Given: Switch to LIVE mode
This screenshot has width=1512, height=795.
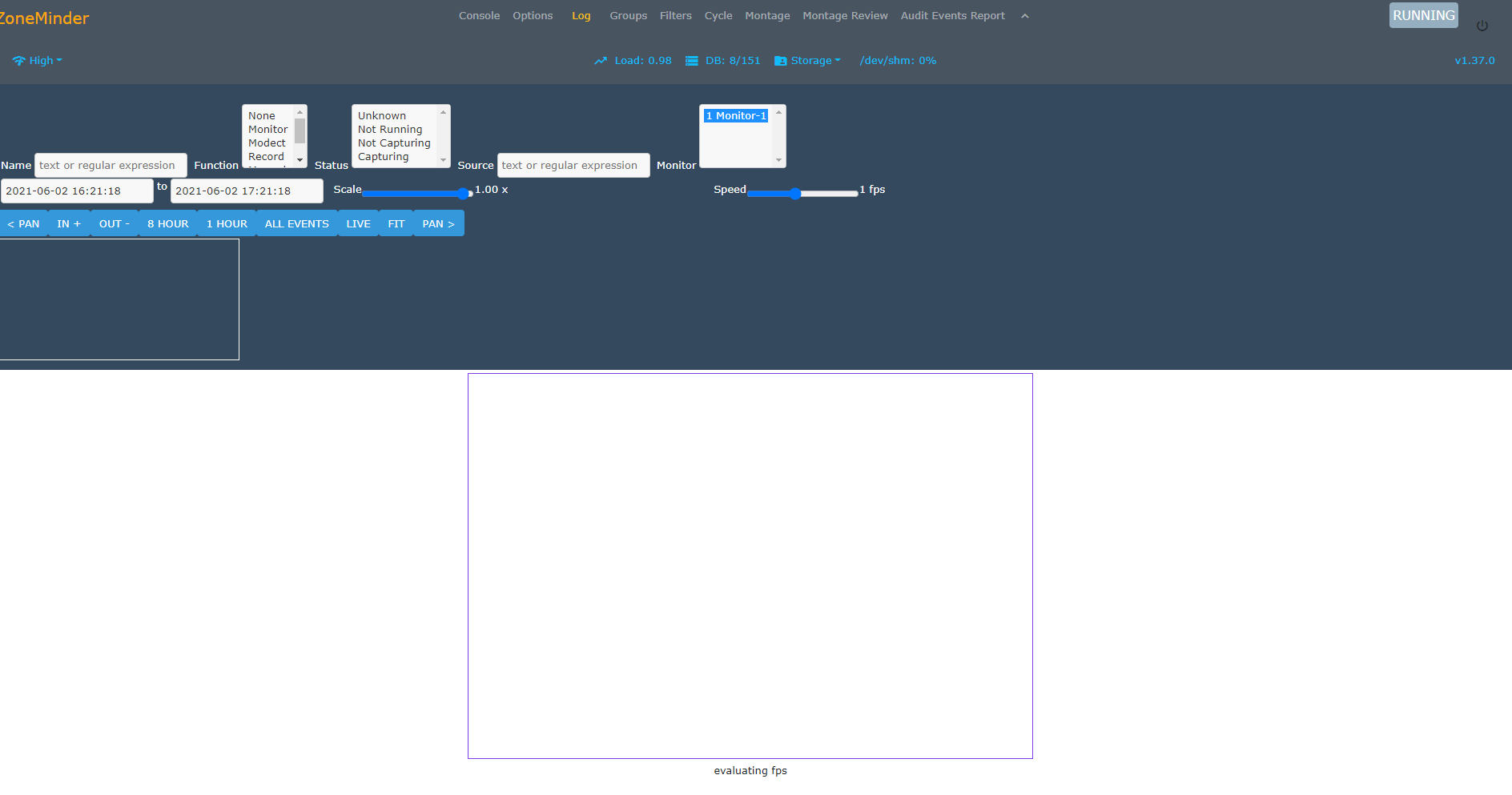Looking at the screenshot, I should (x=358, y=223).
